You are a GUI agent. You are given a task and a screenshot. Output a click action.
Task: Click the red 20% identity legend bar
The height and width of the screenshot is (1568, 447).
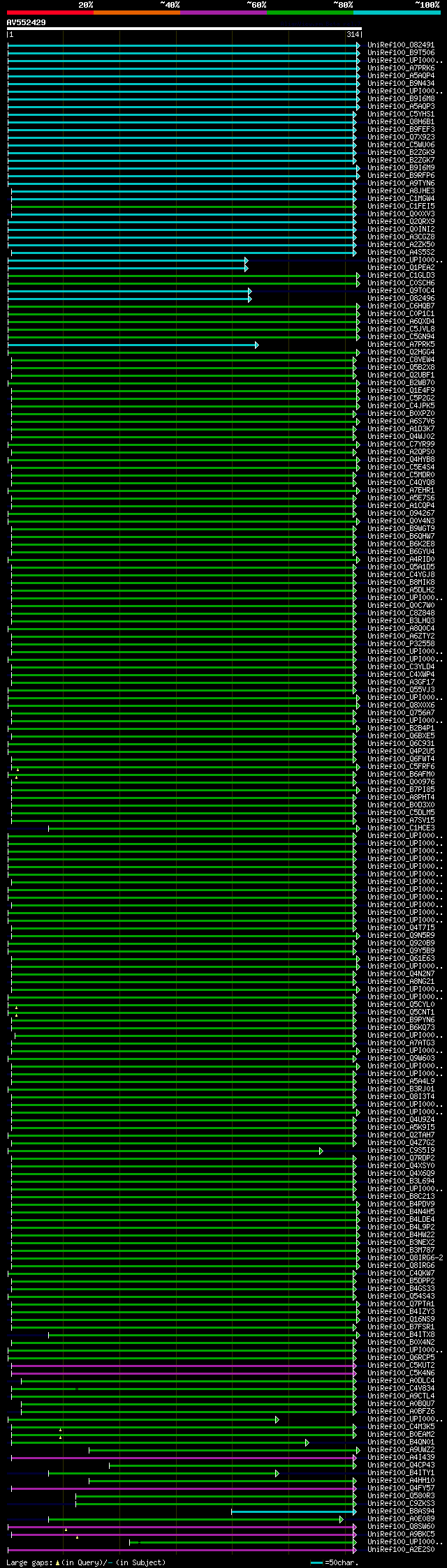pos(50,12)
